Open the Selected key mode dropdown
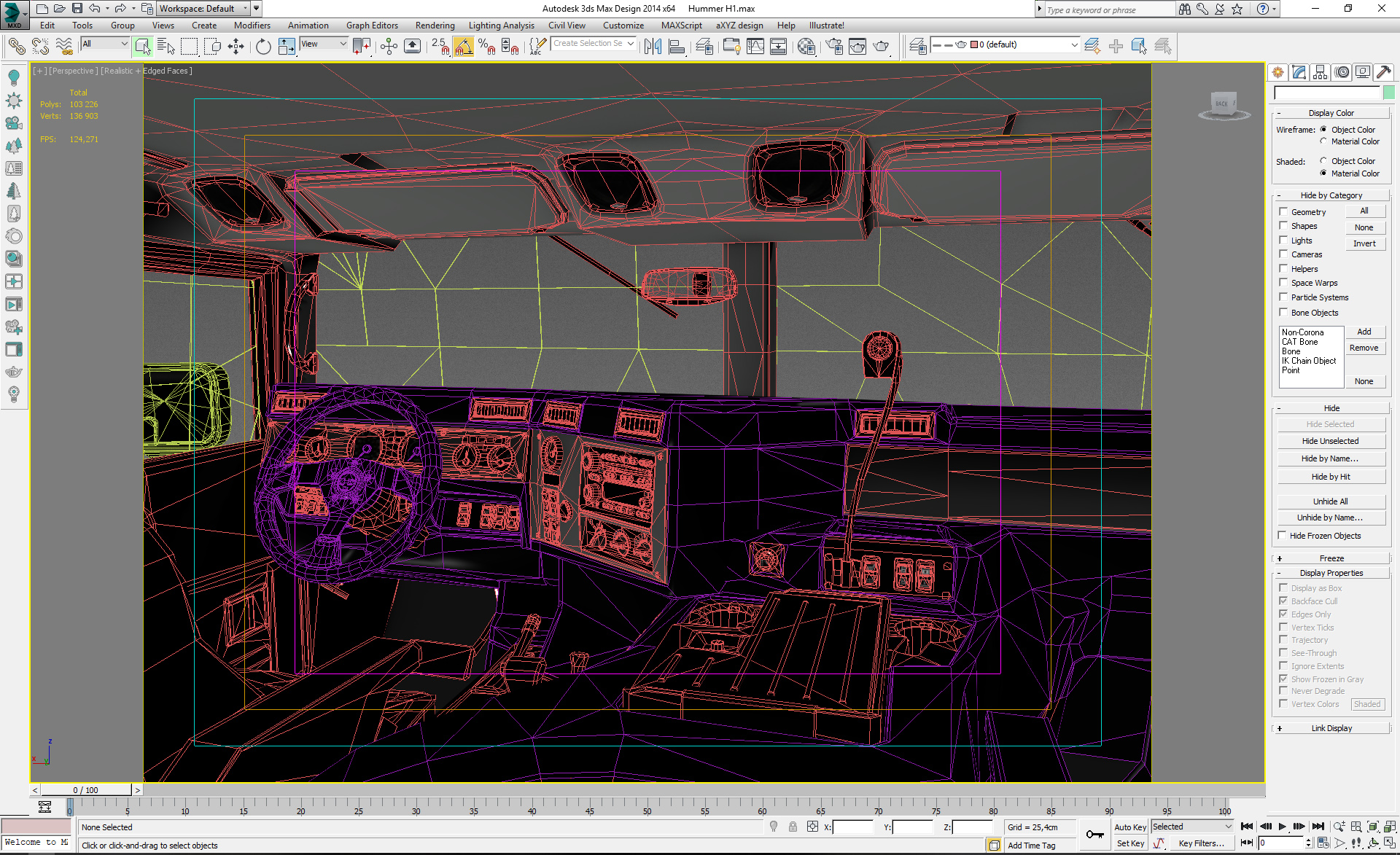This screenshot has height=855, width=1400. point(1192,827)
